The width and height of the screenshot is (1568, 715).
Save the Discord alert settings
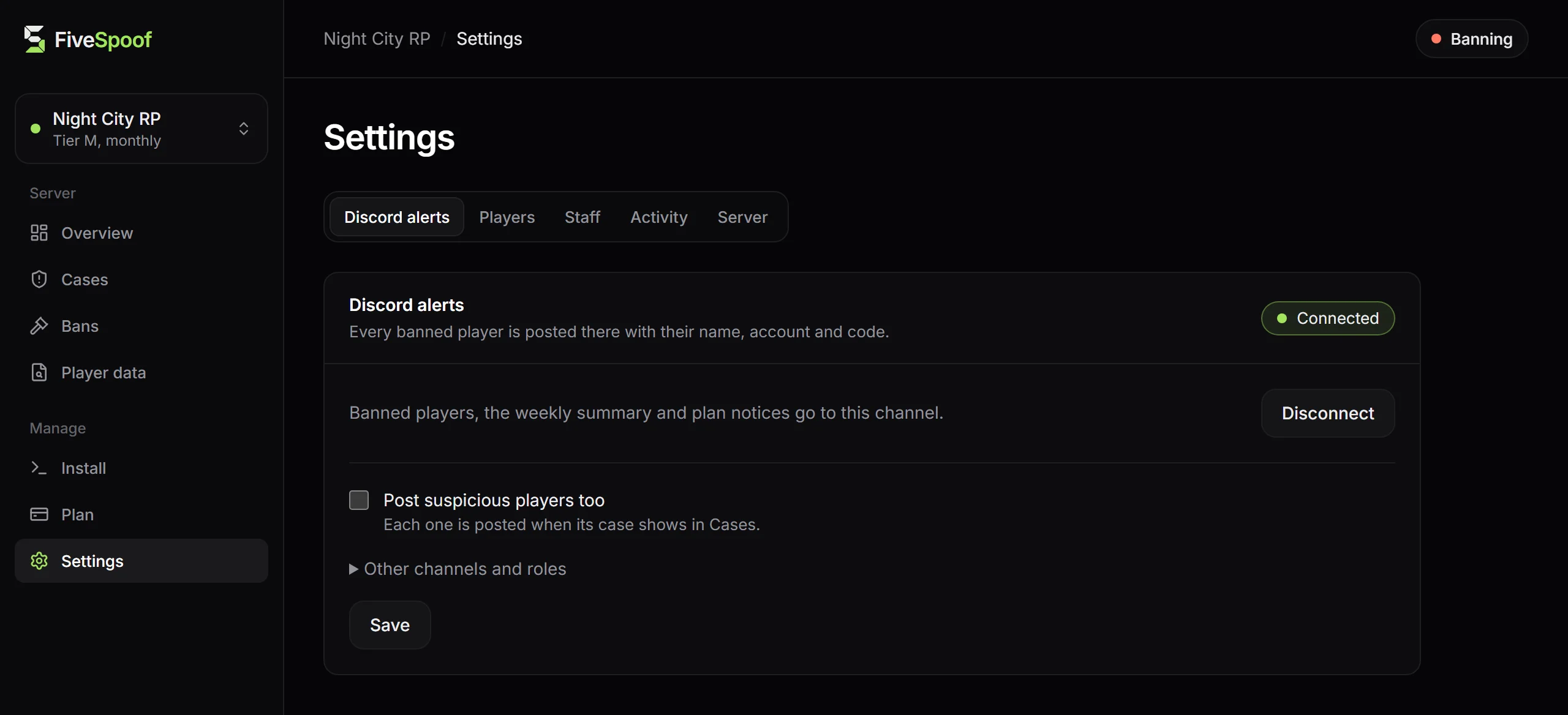click(390, 625)
